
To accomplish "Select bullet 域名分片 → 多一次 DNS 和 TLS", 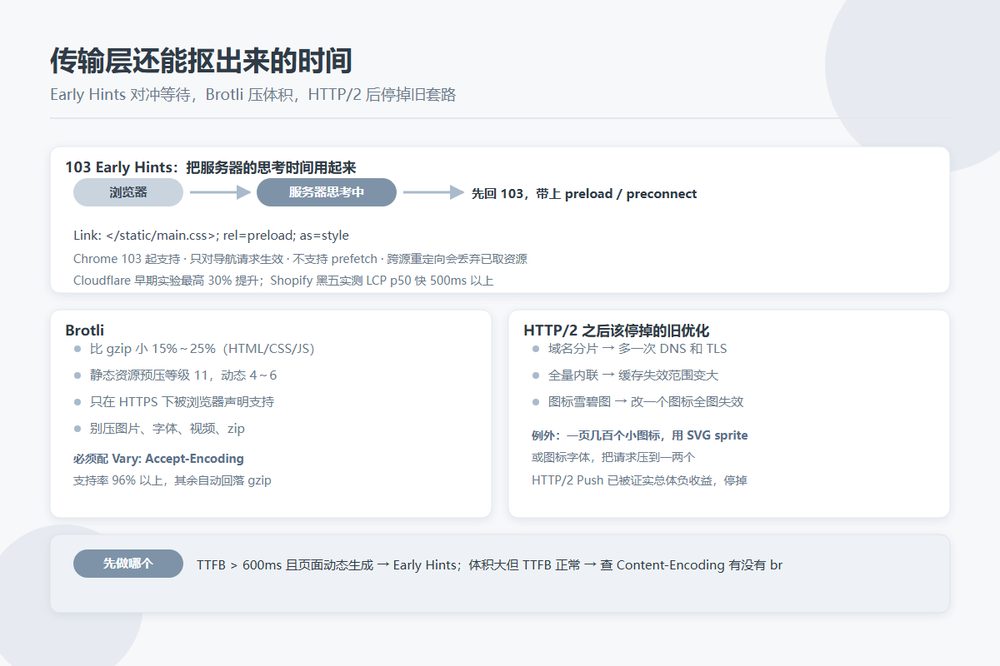I will click(637, 348).
